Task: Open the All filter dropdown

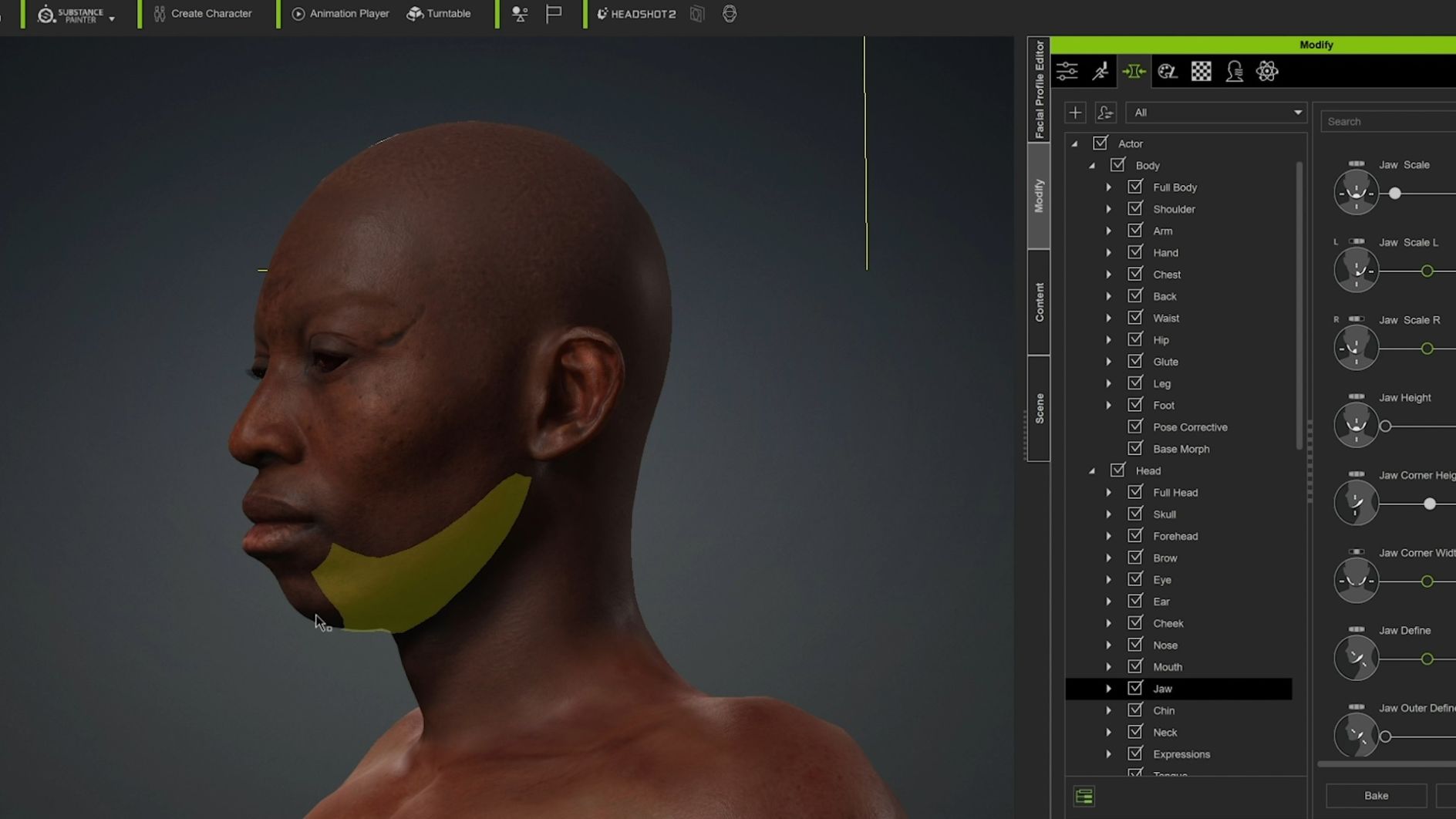Action: pyautogui.click(x=1216, y=112)
